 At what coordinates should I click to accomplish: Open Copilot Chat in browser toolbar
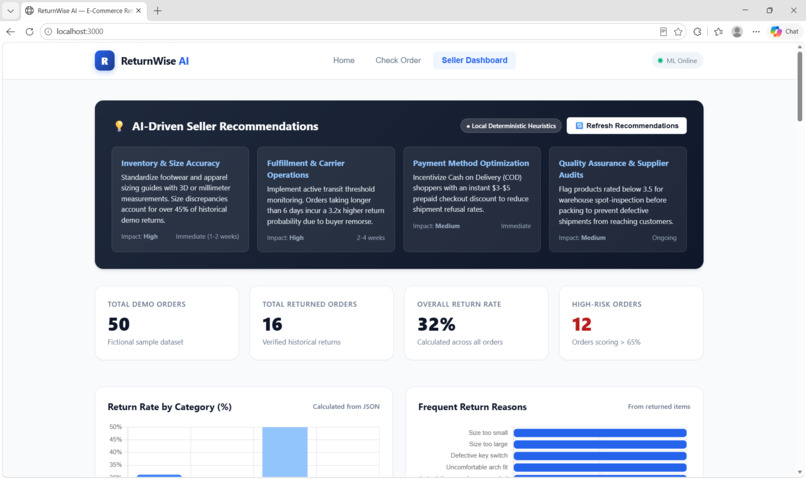pyautogui.click(x=784, y=31)
